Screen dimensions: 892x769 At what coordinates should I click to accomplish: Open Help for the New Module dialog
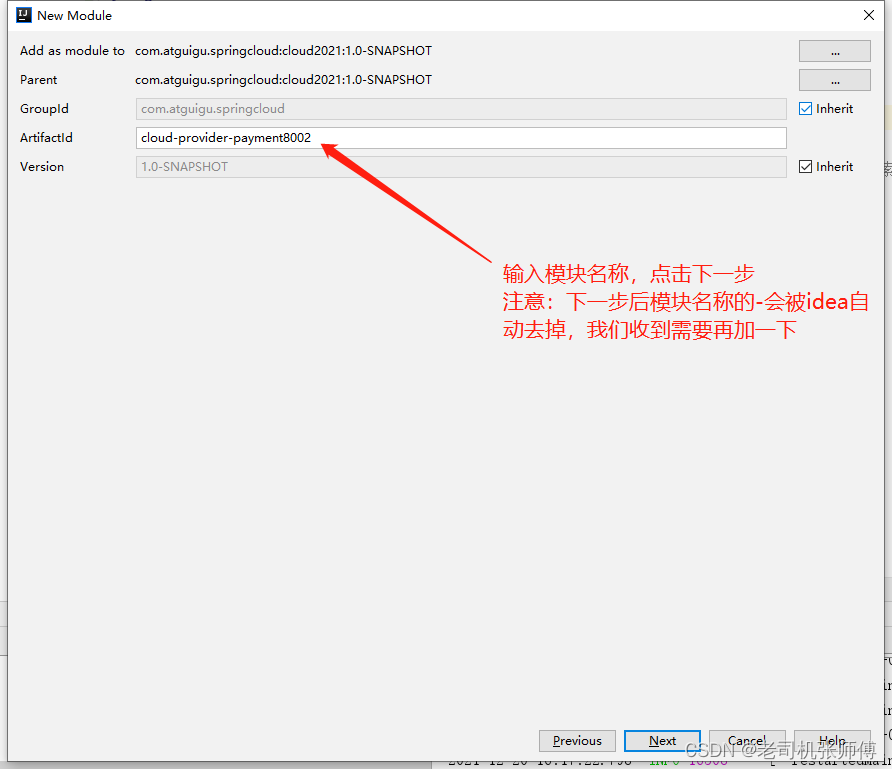point(832,741)
